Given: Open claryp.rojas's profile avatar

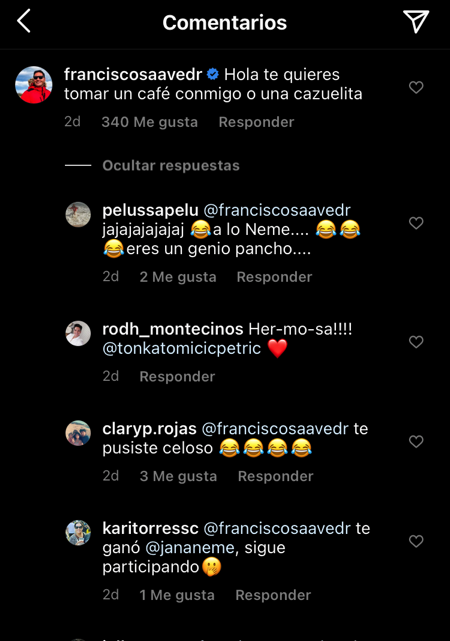Looking at the screenshot, I should (78, 433).
